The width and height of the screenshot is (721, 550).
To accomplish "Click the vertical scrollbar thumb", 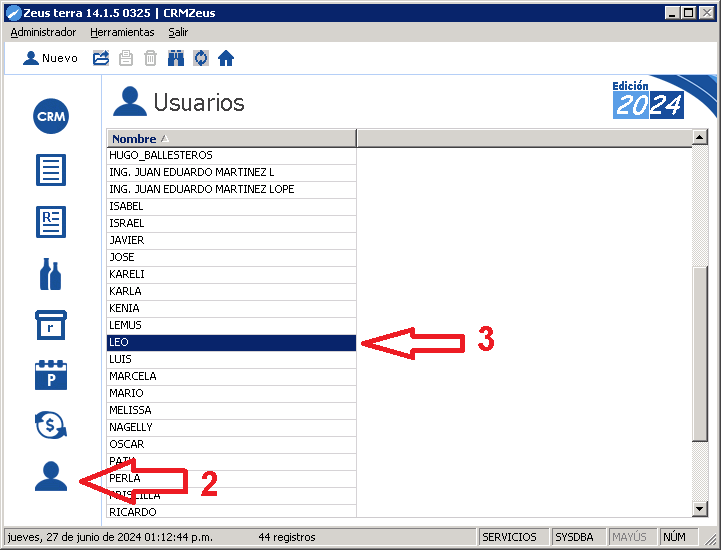I will pyautogui.click(x=699, y=354).
